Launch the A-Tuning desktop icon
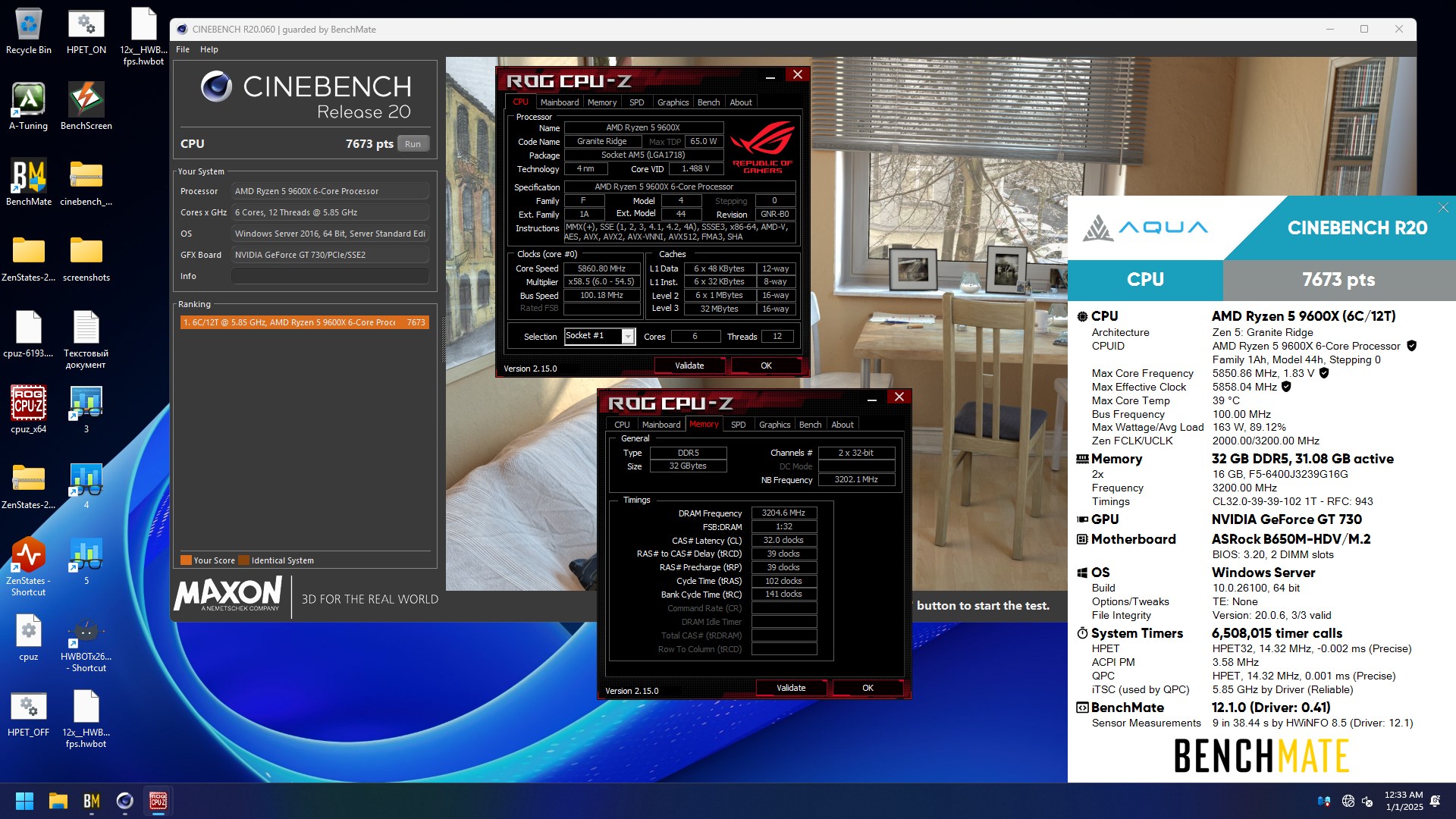 (x=28, y=106)
